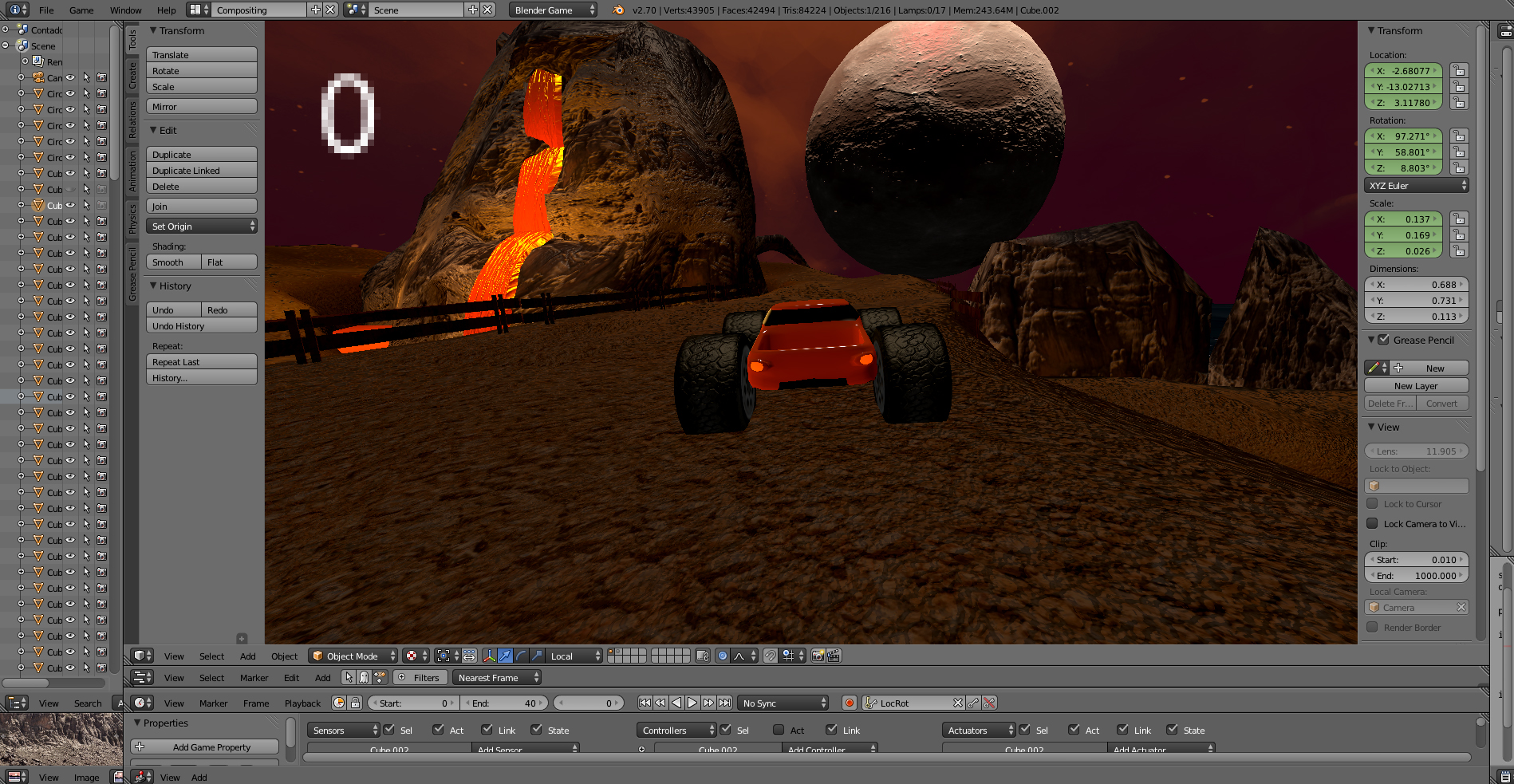Enable the Act checkbox for Controllers
The width and height of the screenshot is (1514, 784).
tap(779, 730)
